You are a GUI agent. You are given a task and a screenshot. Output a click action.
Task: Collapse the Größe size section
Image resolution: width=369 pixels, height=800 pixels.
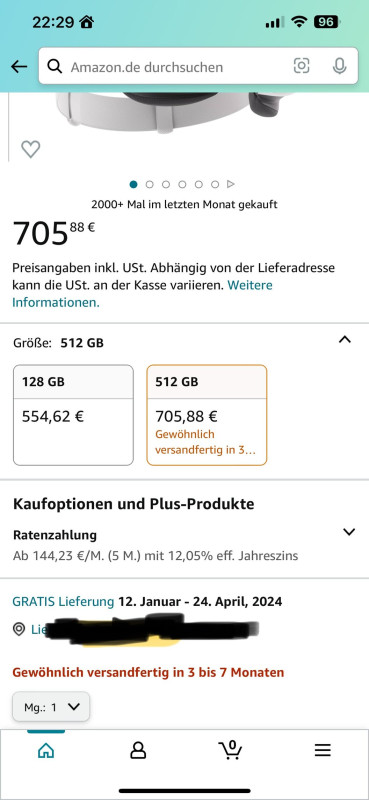pyautogui.click(x=345, y=339)
